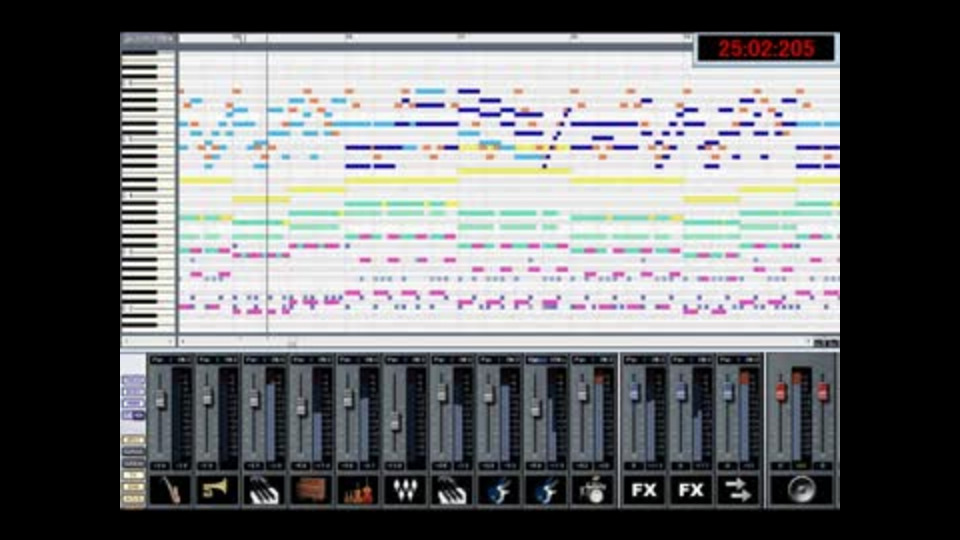The width and height of the screenshot is (960, 540).
Task: Open the second piano hands channel icon
Action: coord(452,490)
